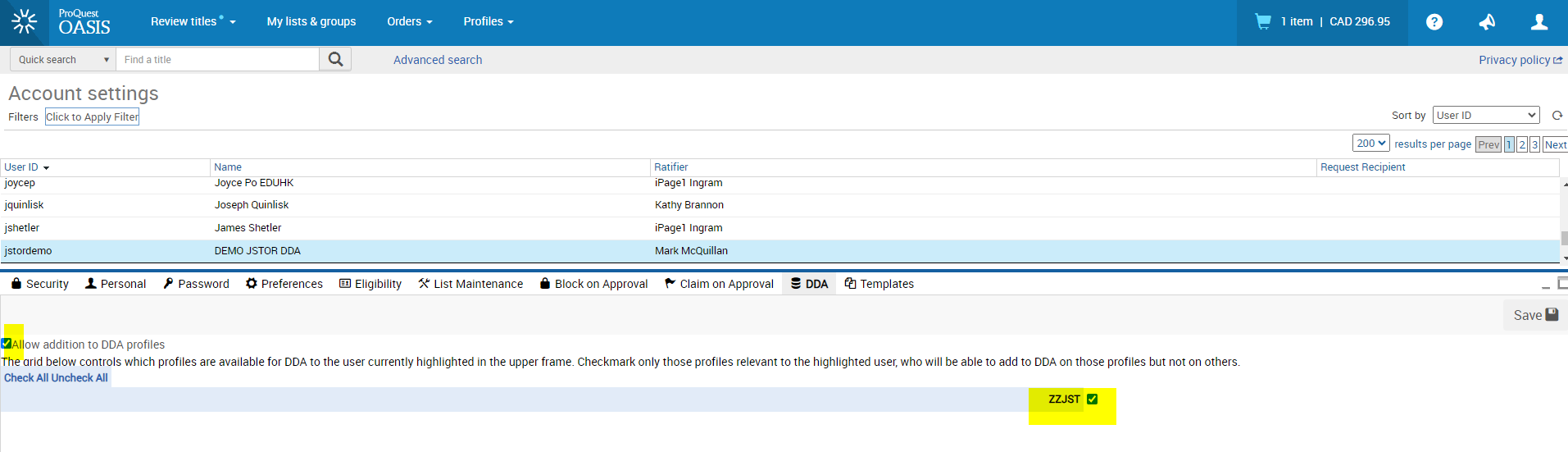This screenshot has width=1568, height=452.
Task: Open the Claim on Approval tab
Action: click(719, 284)
